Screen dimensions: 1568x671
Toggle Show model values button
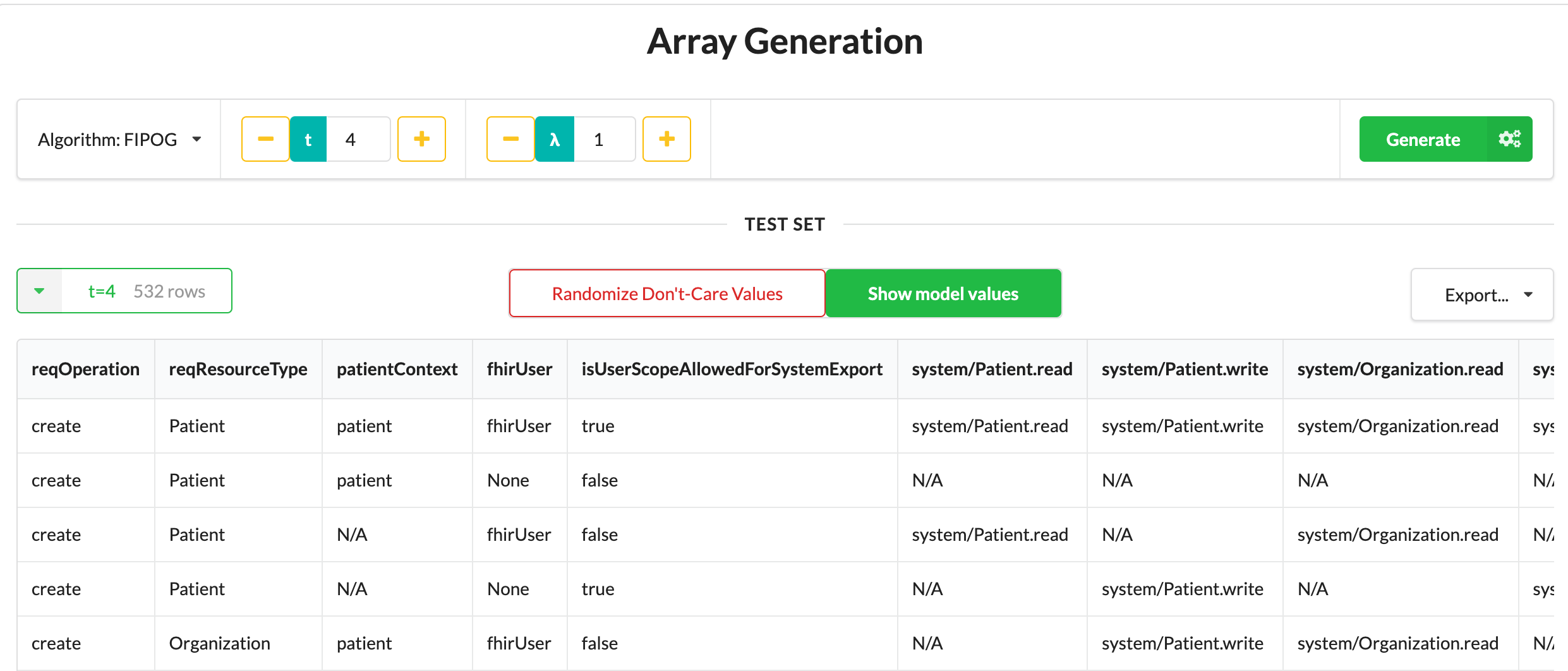(x=943, y=293)
